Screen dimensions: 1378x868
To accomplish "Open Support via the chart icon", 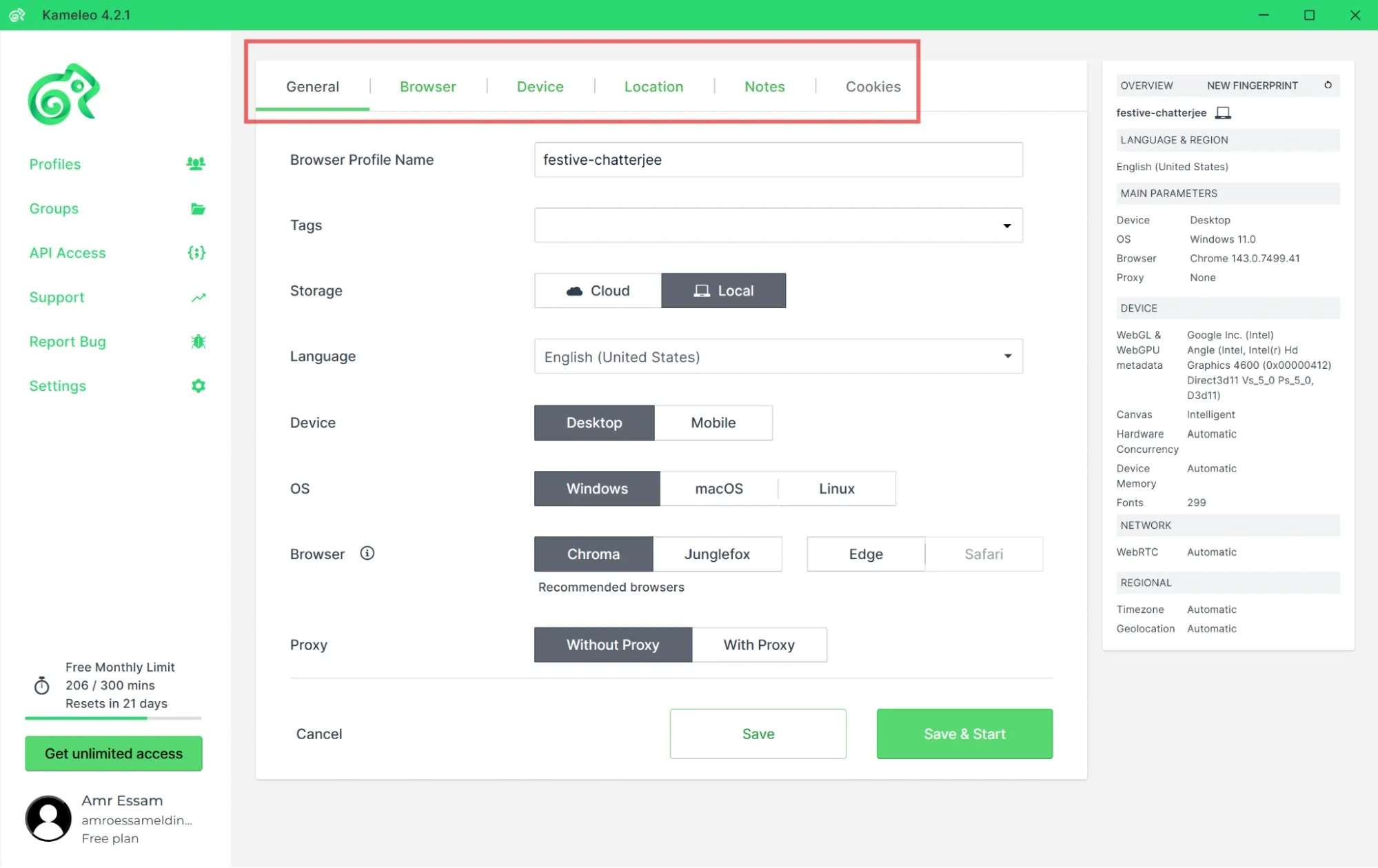I will (198, 297).
